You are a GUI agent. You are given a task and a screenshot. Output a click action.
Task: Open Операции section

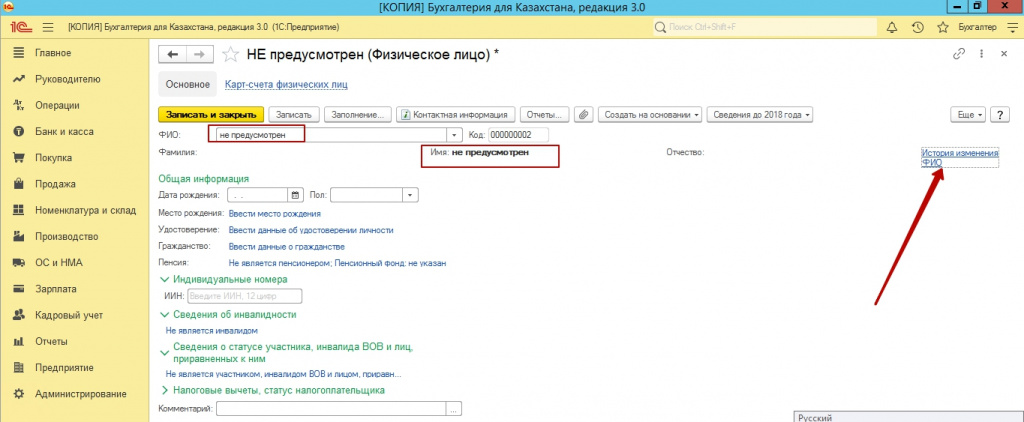click(x=57, y=105)
